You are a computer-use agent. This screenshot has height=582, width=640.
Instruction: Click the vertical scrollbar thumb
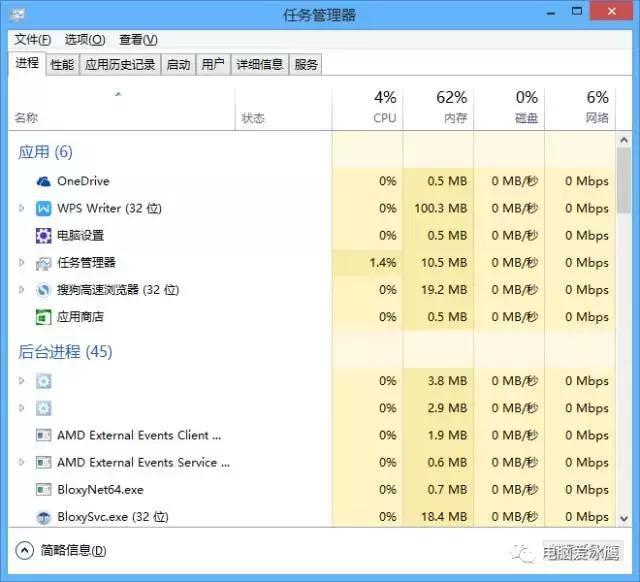coord(624,181)
